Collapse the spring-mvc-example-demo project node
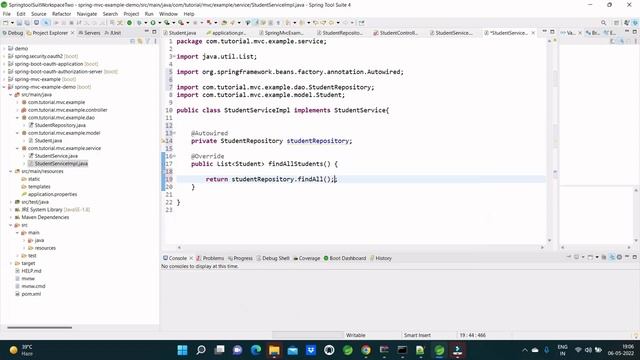This screenshot has width=640, height=360. pos(4,87)
